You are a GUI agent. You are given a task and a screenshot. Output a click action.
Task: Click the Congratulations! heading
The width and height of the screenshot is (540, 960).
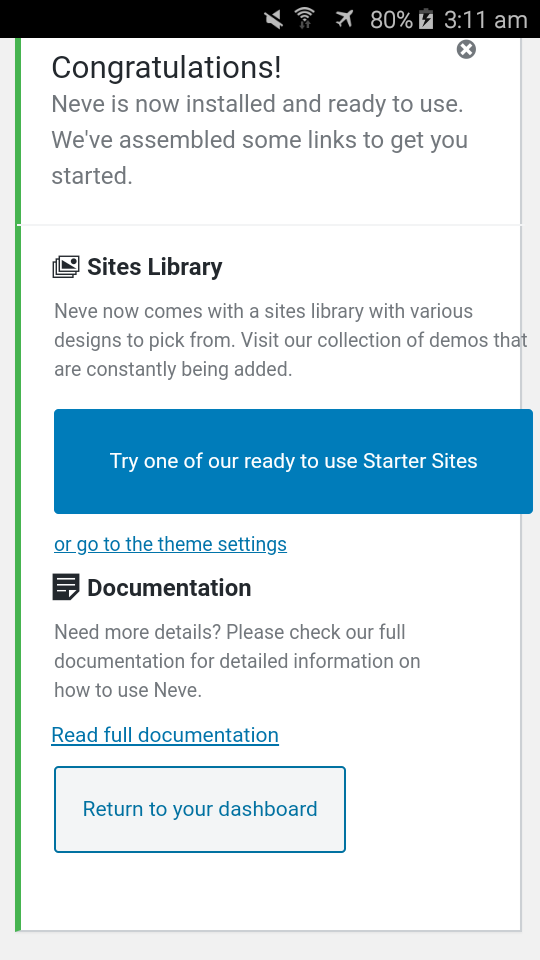tap(166, 67)
